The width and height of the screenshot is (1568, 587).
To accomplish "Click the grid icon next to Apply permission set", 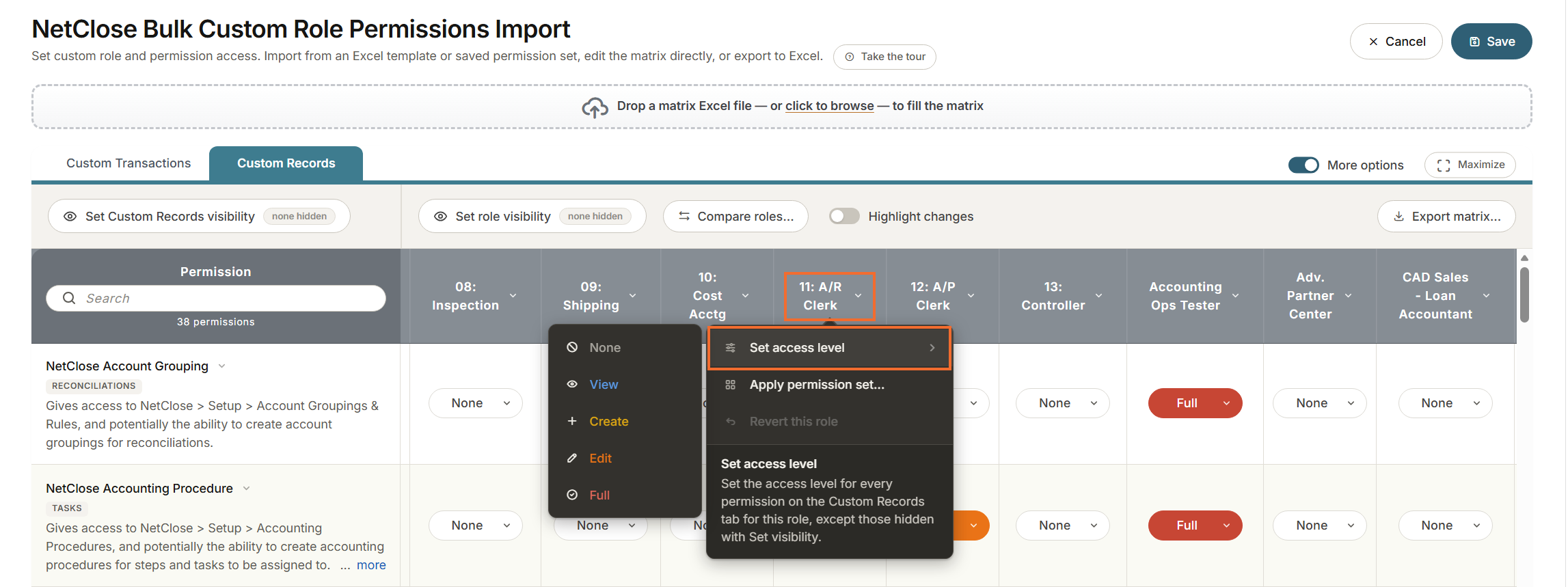I will (x=731, y=385).
